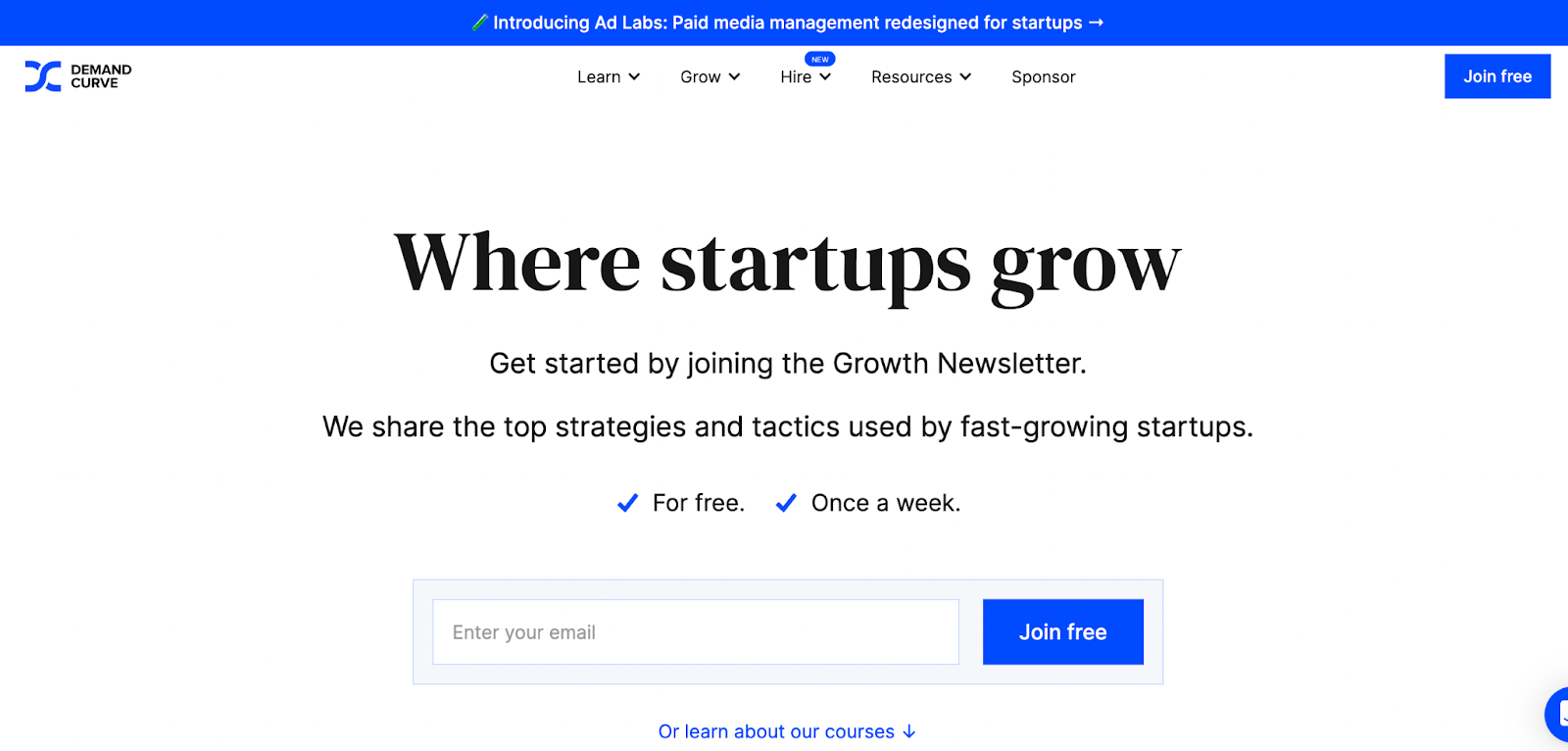Click the NEW badge above Hire
Screen dimensions: 1568x751
coord(820,59)
